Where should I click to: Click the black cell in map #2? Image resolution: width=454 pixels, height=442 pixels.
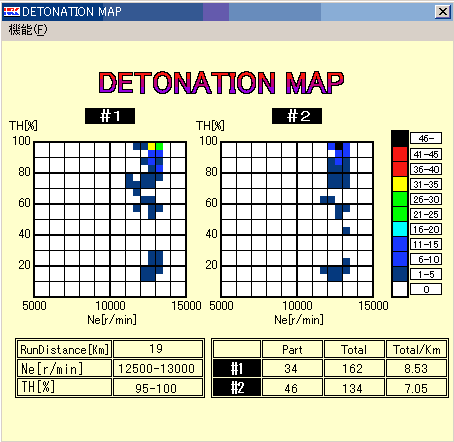339,146
